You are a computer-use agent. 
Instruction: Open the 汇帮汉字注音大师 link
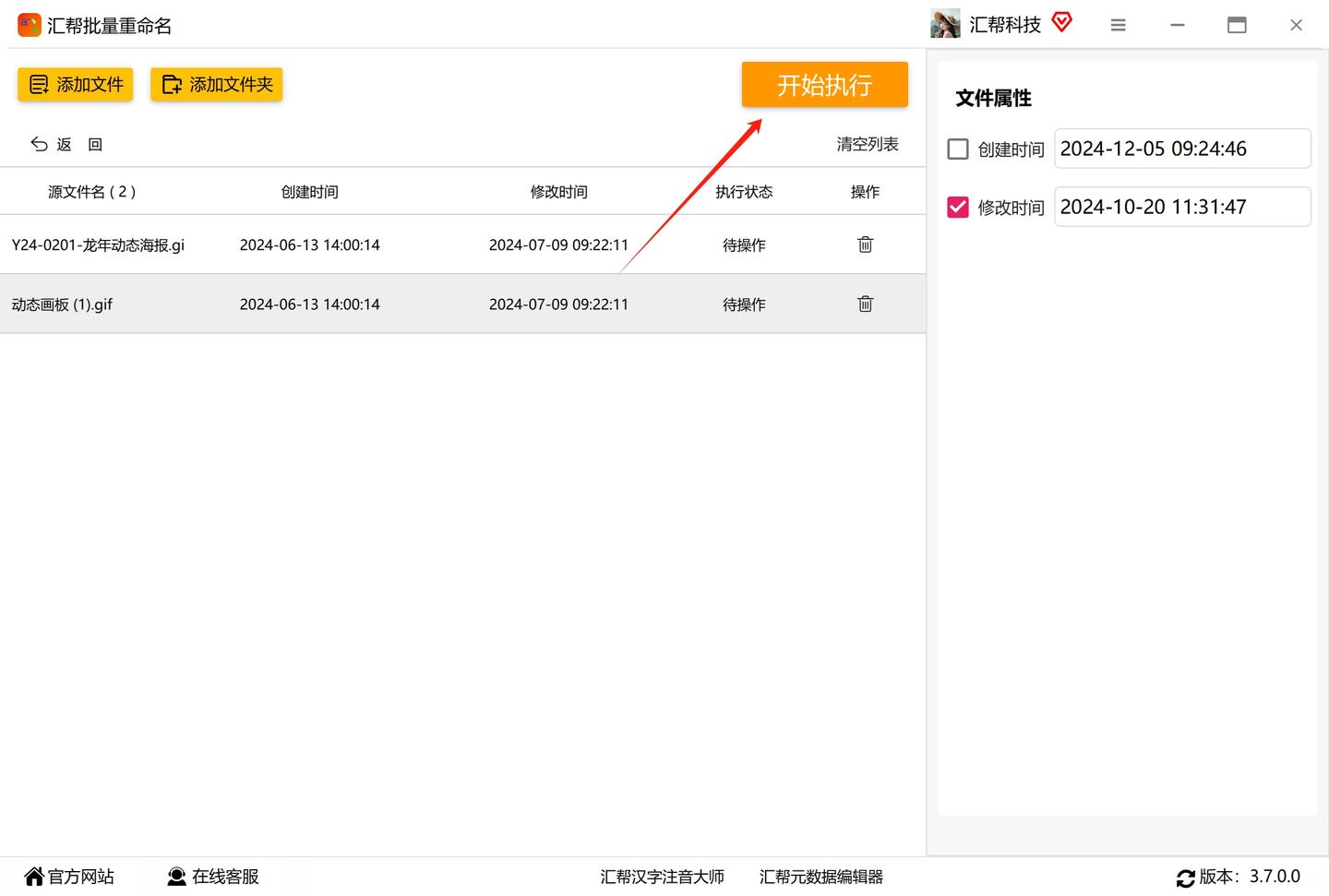tap(662, 877)
